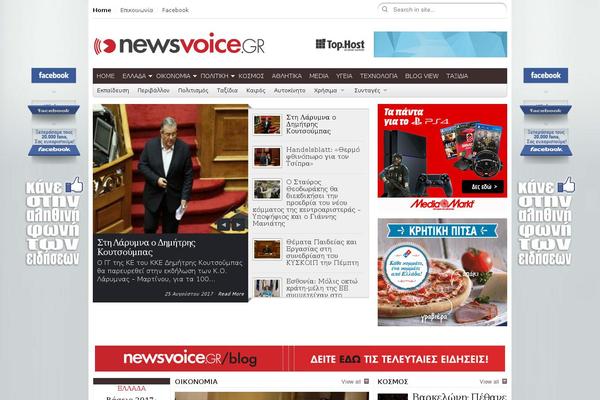Image resolution: width=600 pixels, height=400 pixels.
Task: Open the ΥΓΕΙΑ menu item
Action: pos(344,76)
